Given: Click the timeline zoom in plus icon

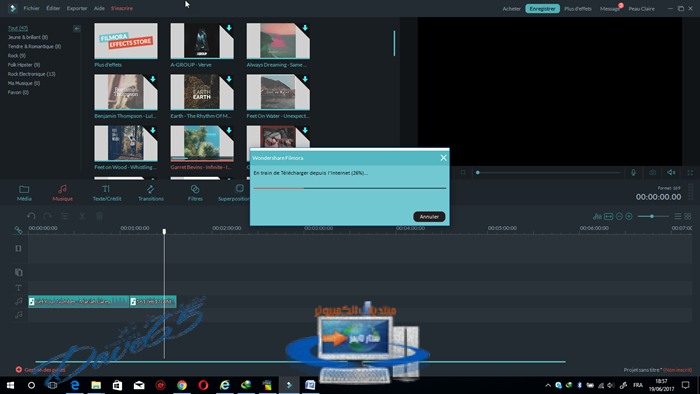Looking at the screenshot, I should pos(629,216).
